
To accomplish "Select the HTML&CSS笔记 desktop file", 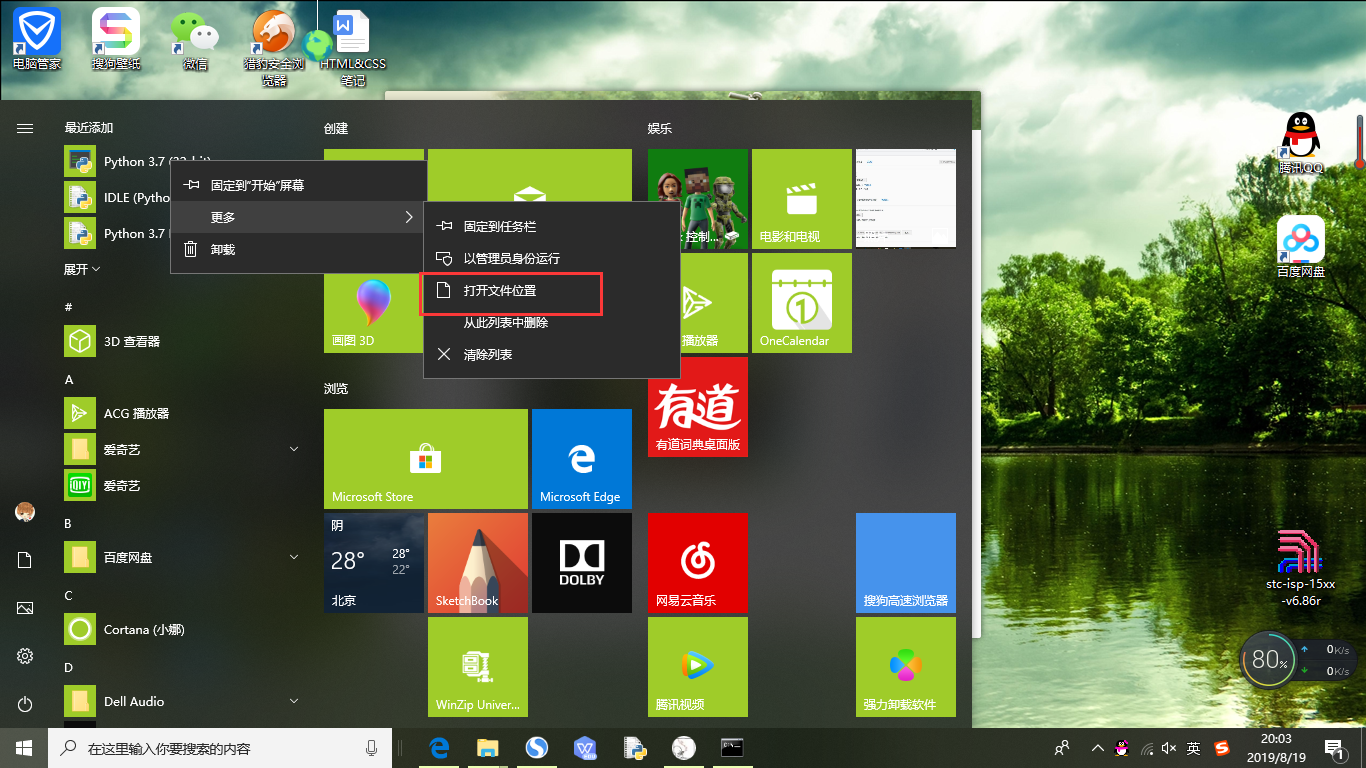I will 352,48.
